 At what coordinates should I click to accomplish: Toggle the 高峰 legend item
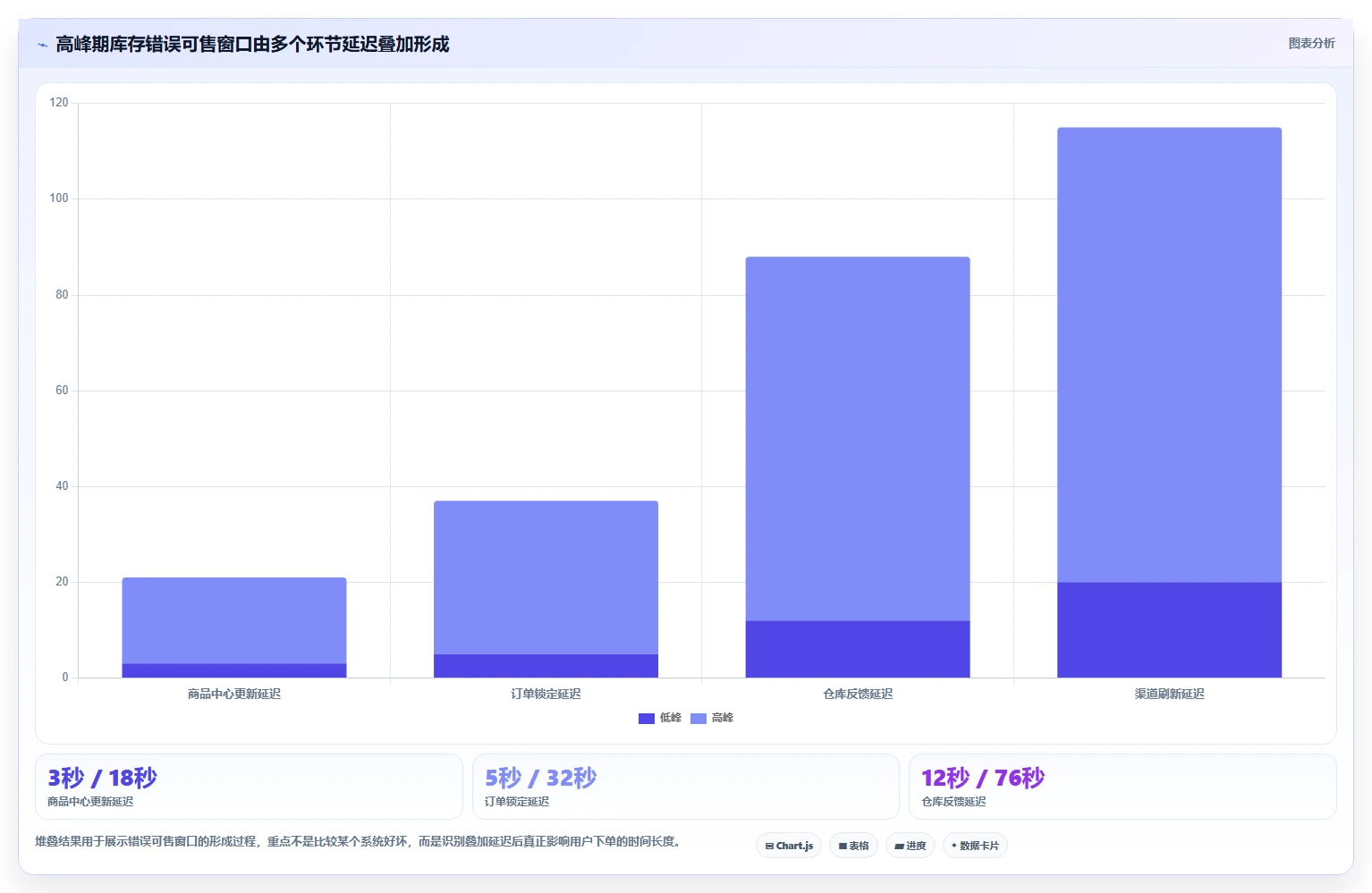click(712, 718)
